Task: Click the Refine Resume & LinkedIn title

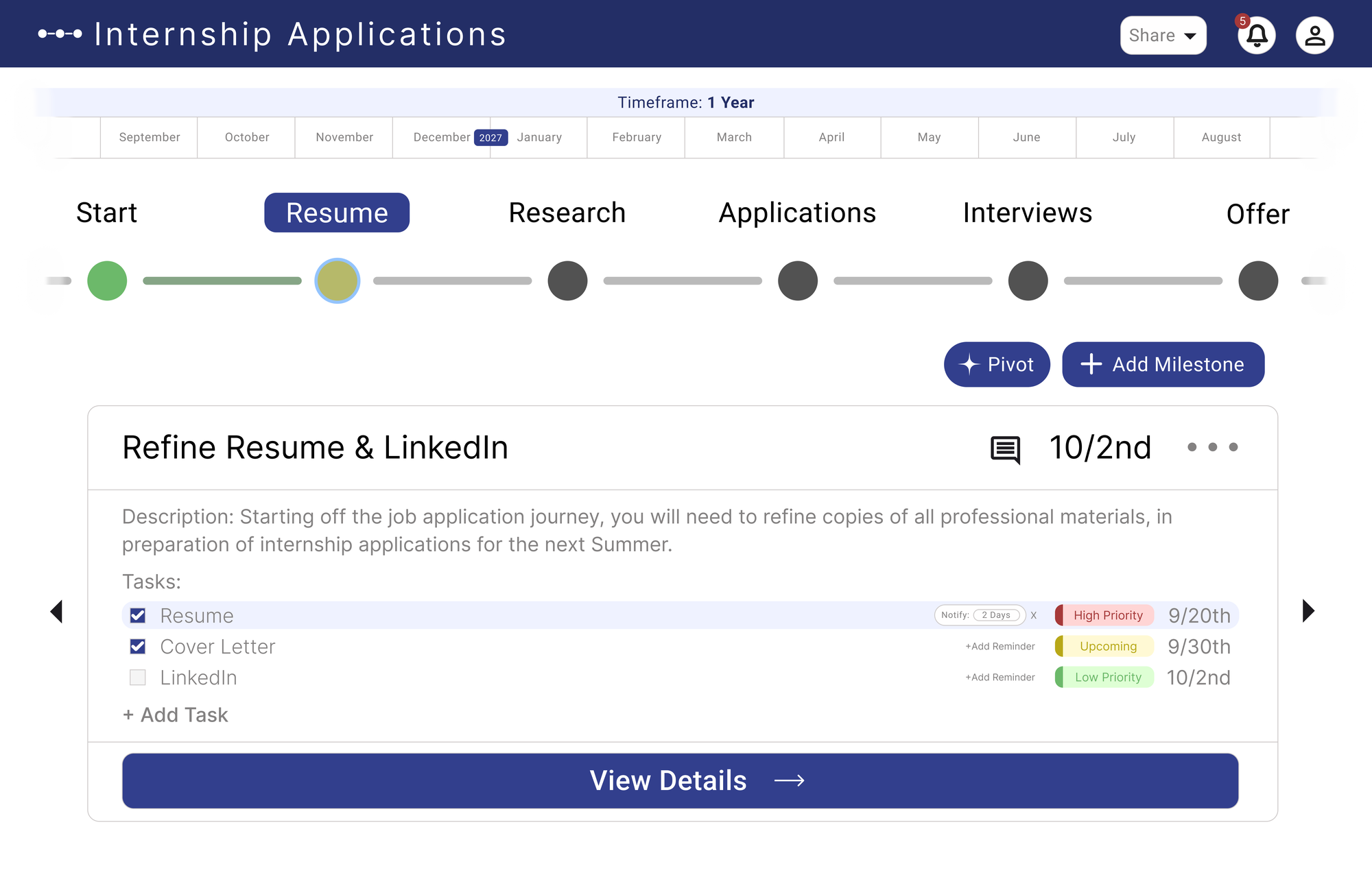Action: click(x=315, y=448)
